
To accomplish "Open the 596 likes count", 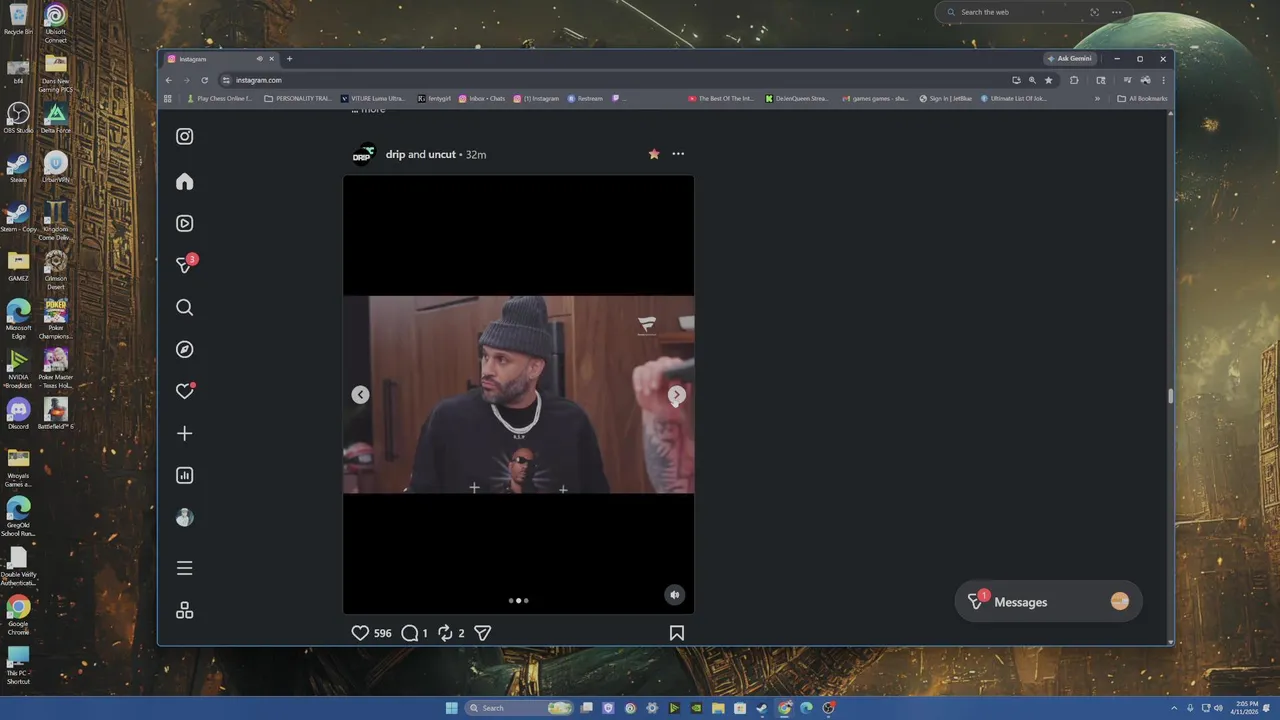I will click(382, 633).
